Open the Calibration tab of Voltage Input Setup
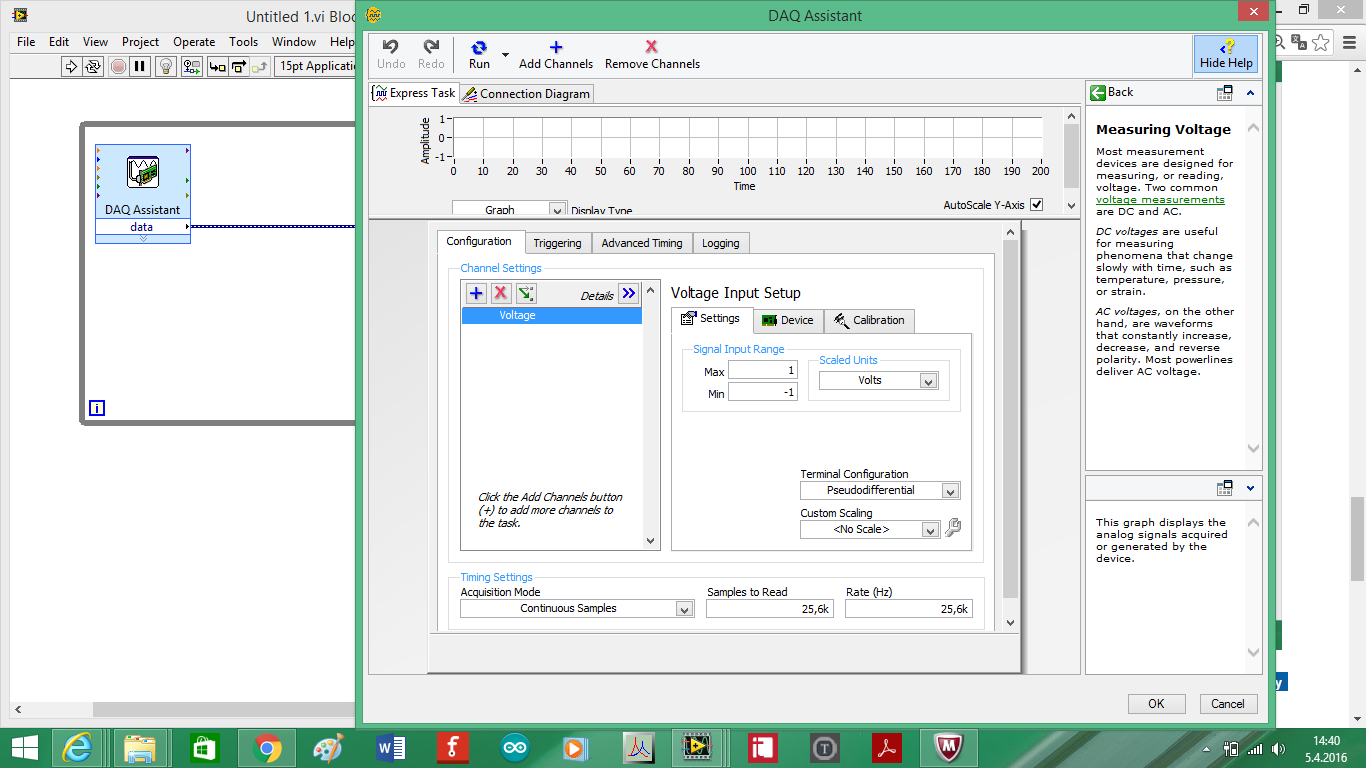1366x768 pixels. (869, 320)
